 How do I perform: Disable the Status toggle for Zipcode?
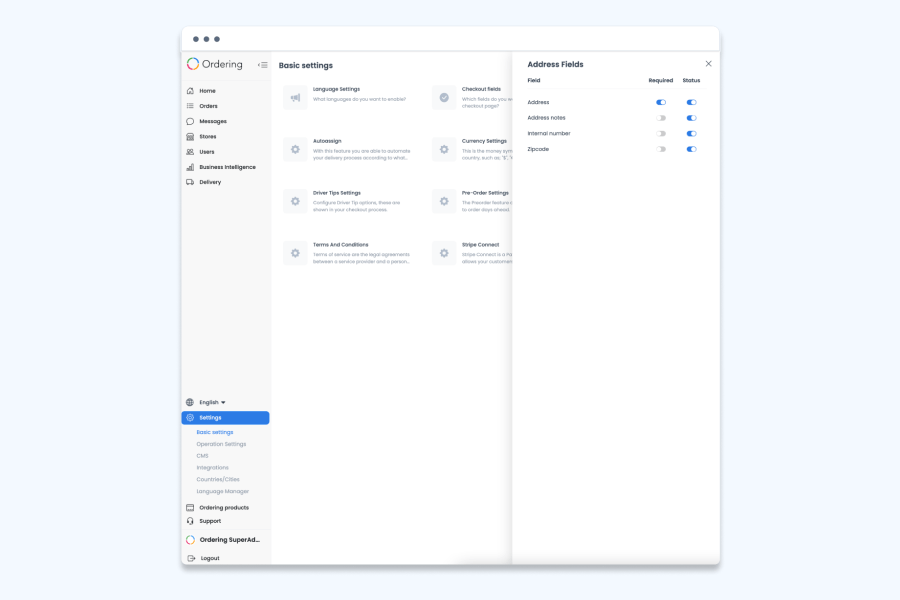(691, 149)
